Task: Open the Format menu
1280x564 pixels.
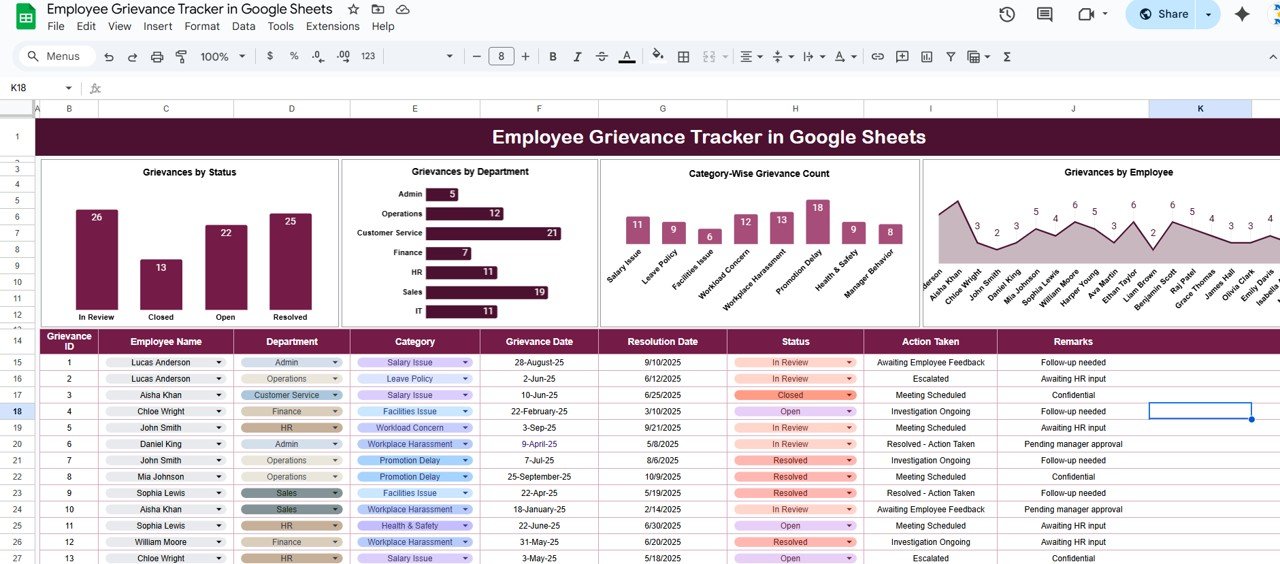Action: click(202, 26)
